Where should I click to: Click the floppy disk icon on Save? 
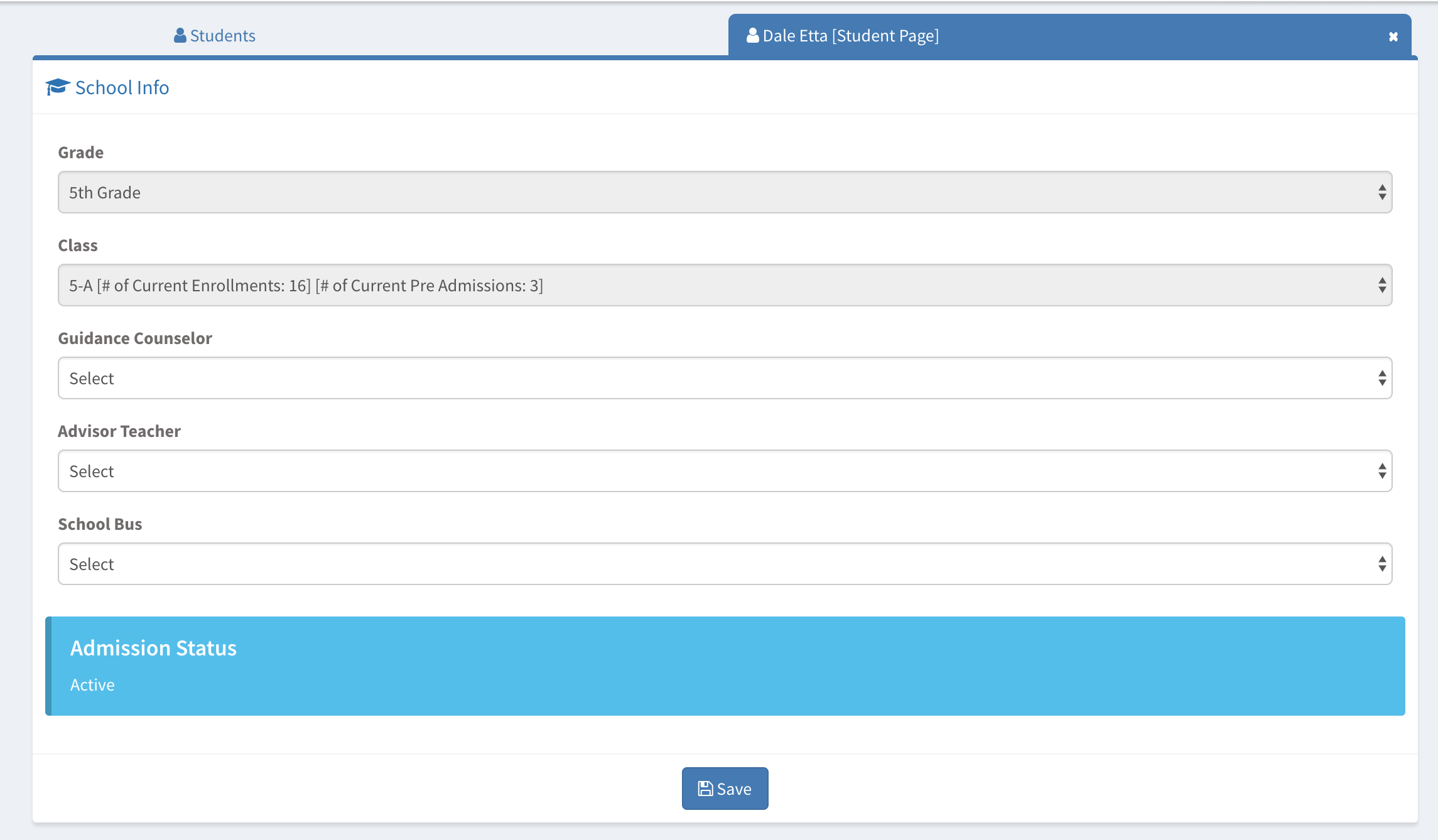[706, 789]
